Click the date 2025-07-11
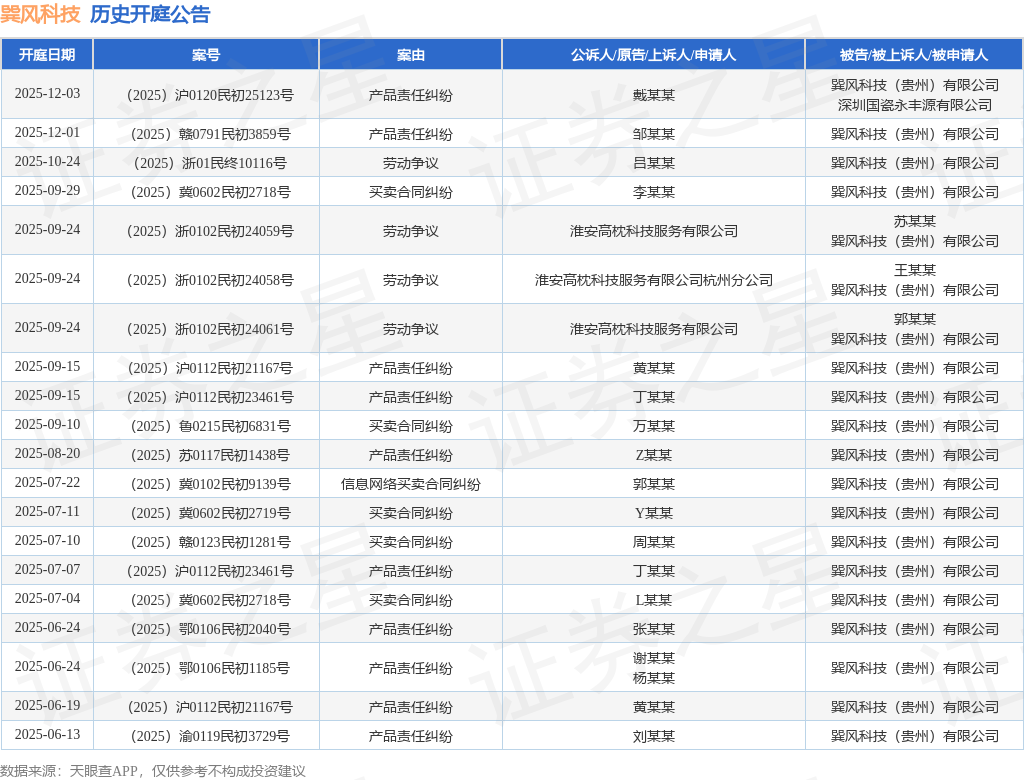1024x780 pixels. [47, 512]
